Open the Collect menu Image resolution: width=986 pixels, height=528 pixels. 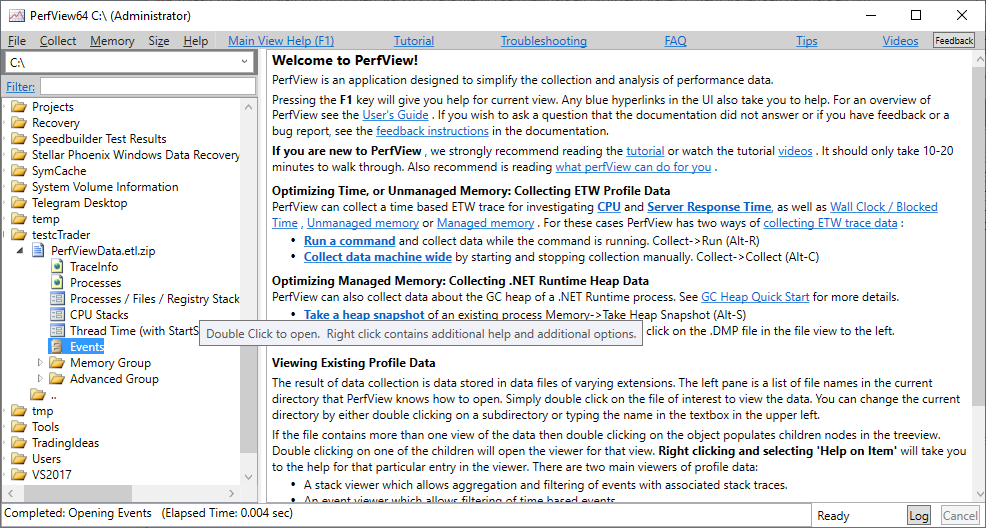point(58,41)
